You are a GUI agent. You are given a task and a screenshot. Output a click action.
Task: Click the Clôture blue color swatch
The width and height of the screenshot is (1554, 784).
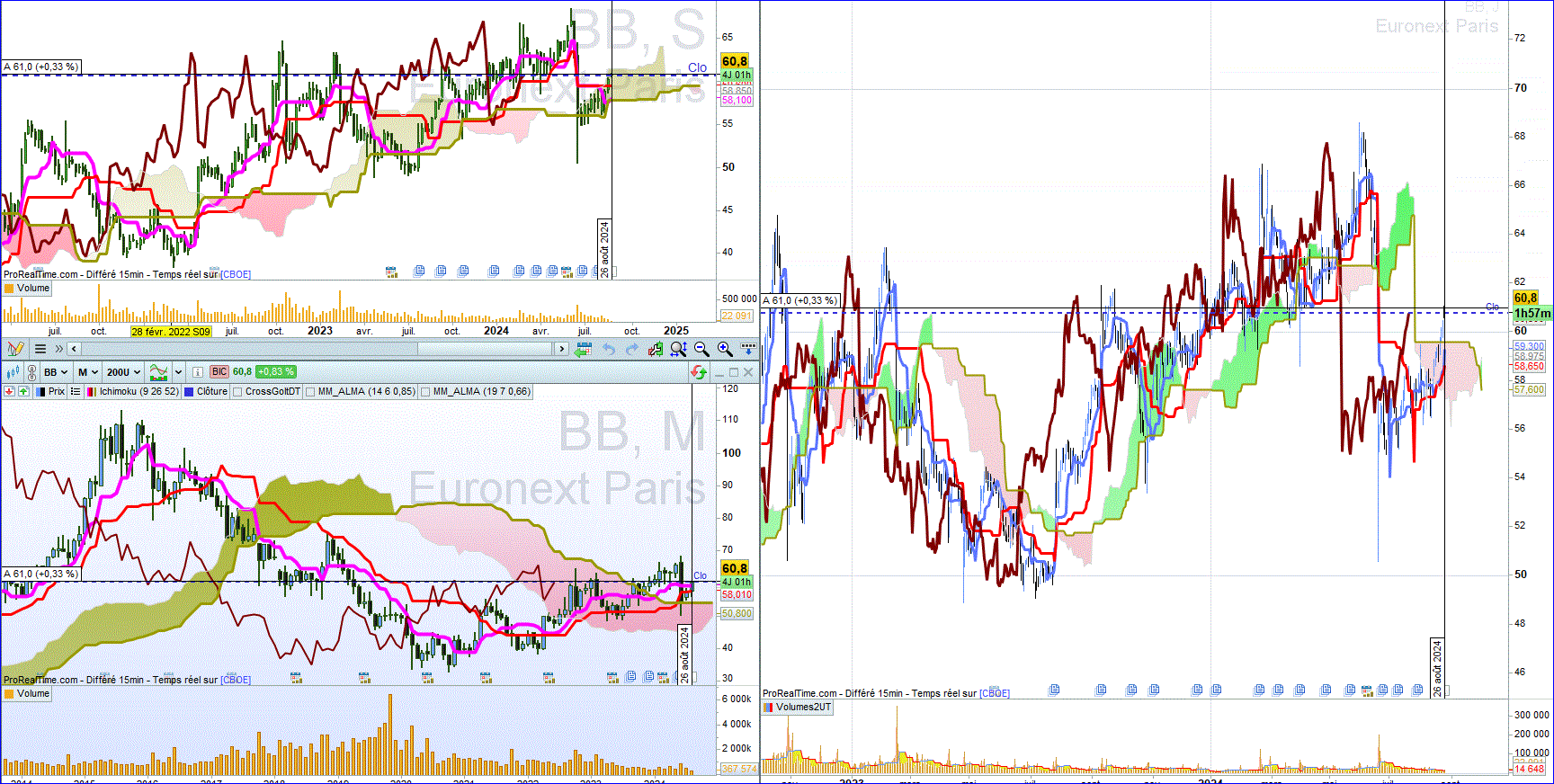point(189,392)
